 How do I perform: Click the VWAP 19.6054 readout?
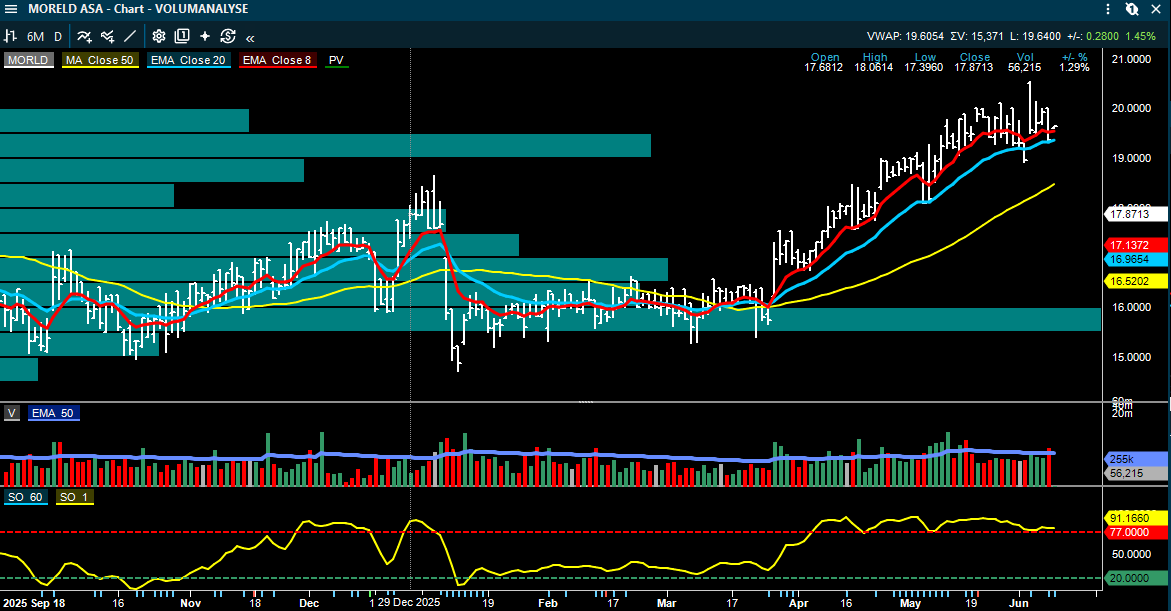(905, 37)
